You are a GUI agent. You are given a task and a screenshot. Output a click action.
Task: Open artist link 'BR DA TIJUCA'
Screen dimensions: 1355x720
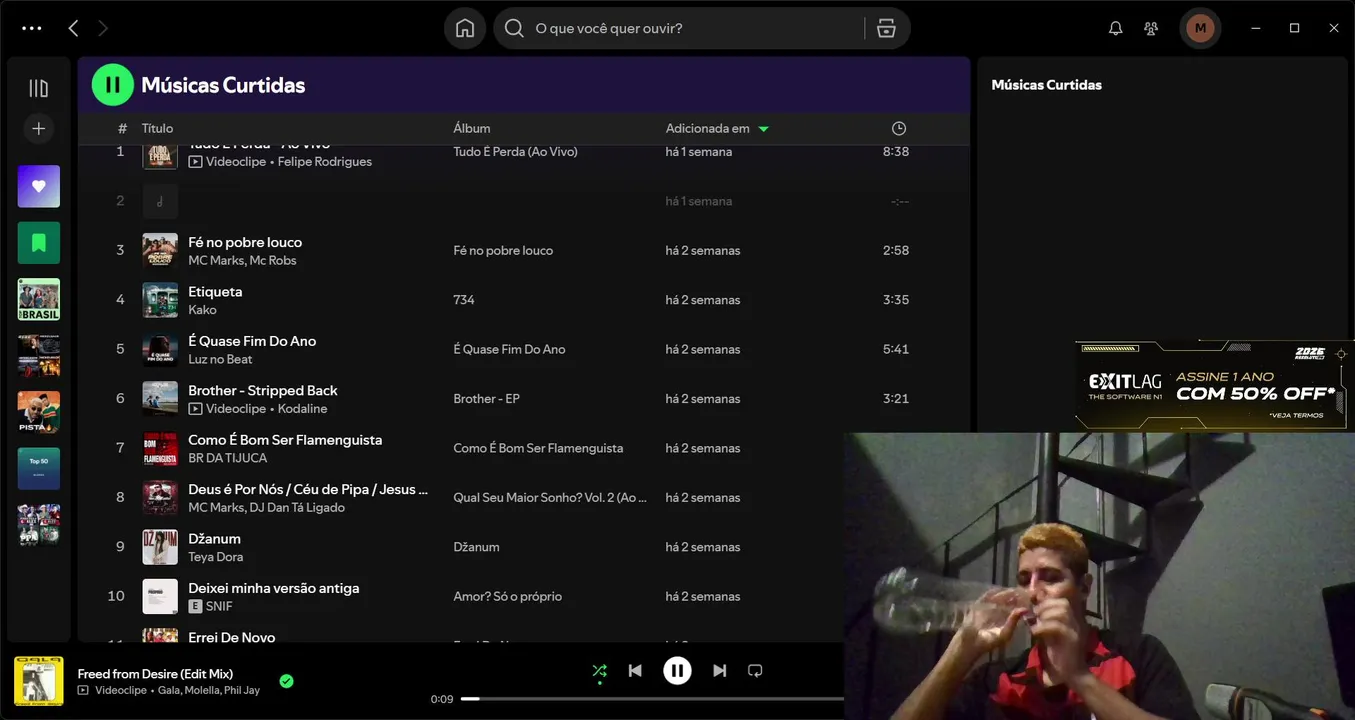click(228, 458)
